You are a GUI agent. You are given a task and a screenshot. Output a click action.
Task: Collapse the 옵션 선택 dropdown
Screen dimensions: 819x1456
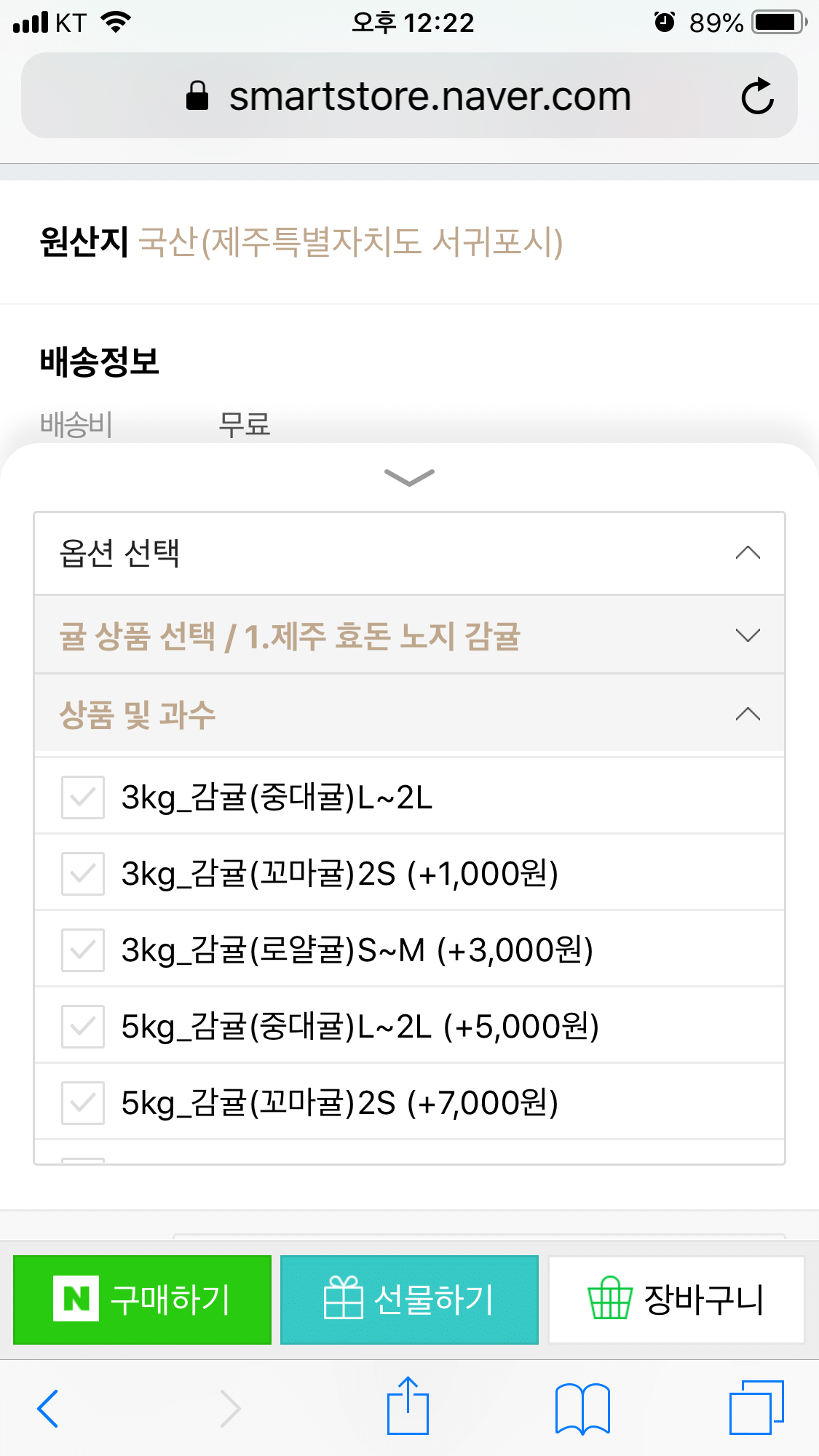[409, 554]
